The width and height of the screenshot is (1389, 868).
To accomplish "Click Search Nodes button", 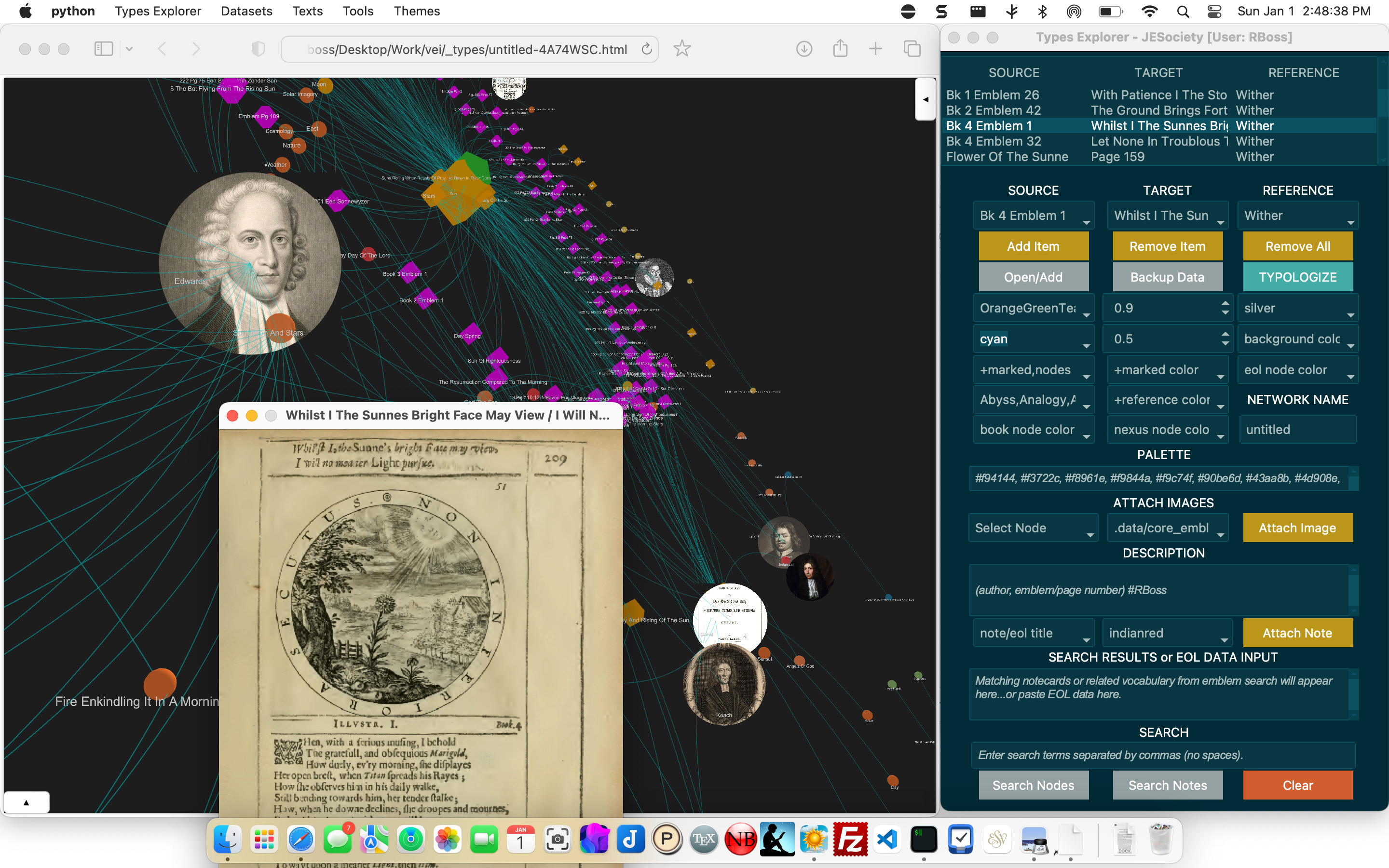I will [x=1033, y=786].
